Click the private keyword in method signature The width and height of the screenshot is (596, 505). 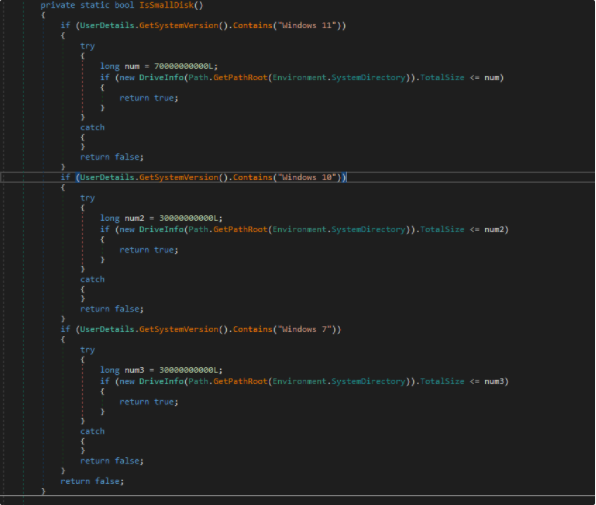[57, 5]
